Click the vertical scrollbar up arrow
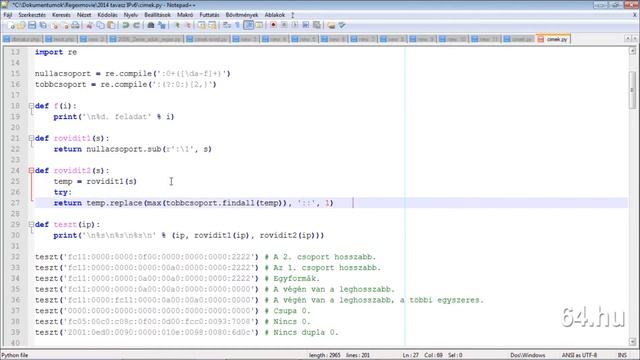The width and height of the screenshot is (640, 360). tap(632, 51)
